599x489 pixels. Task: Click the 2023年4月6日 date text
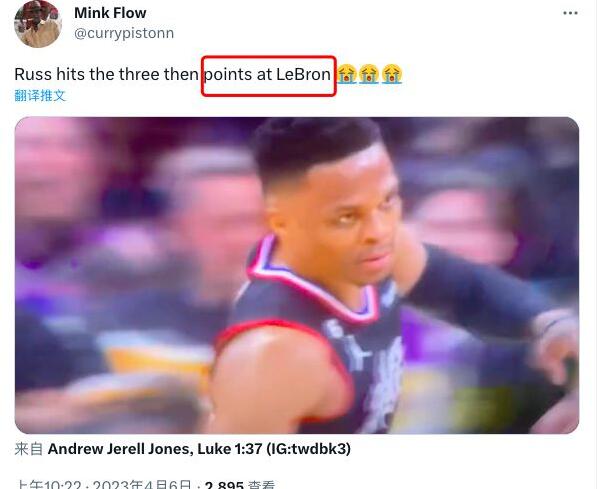(x=141, y=485)
